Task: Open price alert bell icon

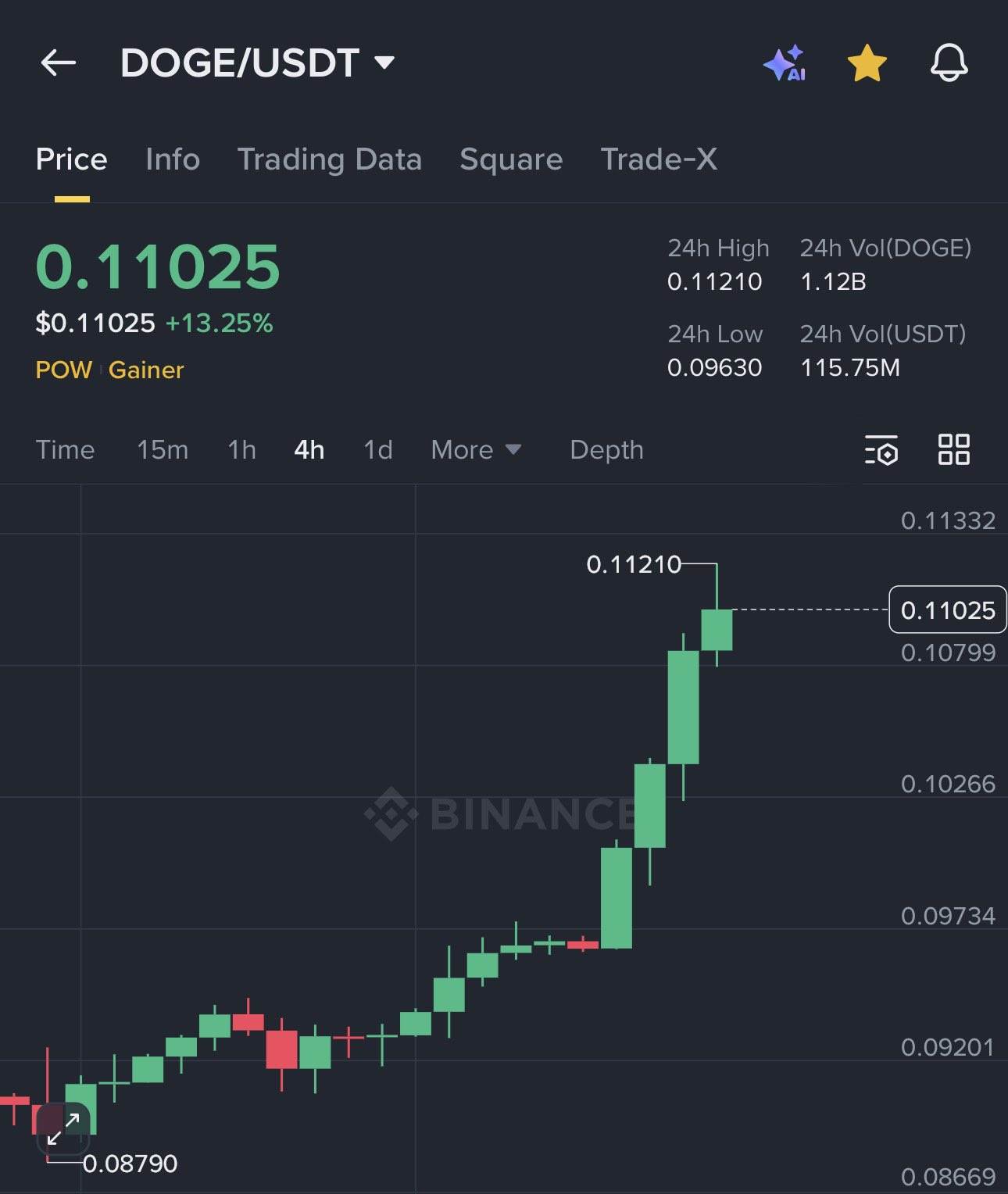Action: 949,63
